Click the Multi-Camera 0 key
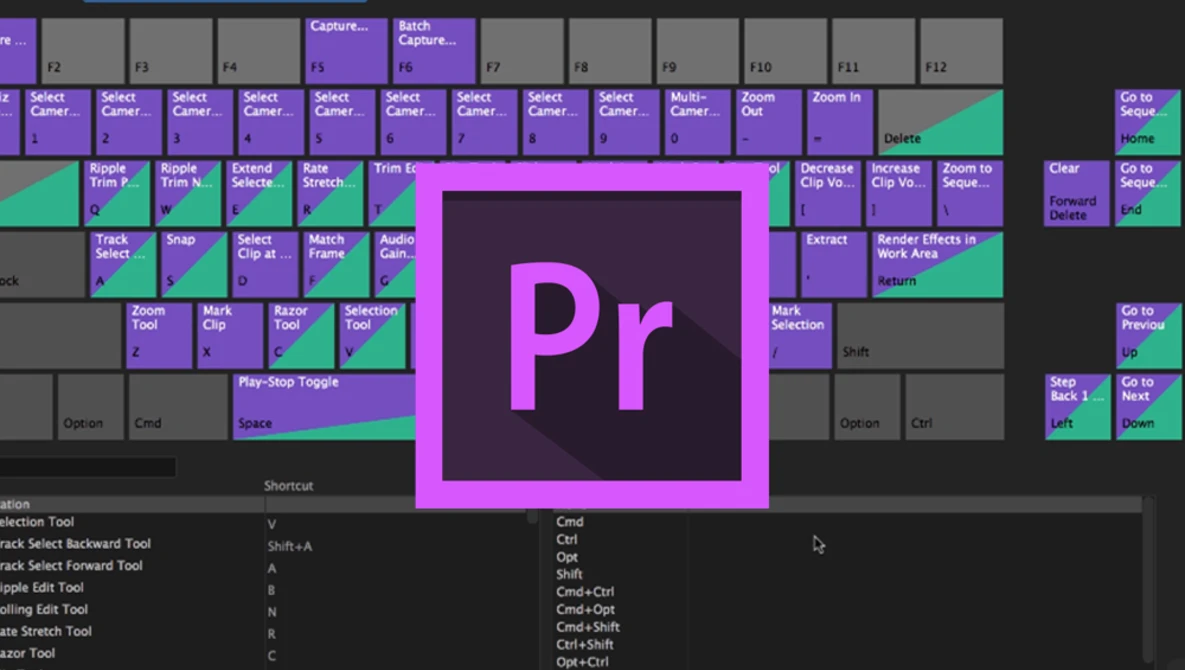1185x670 pixels. click(698, 122)
